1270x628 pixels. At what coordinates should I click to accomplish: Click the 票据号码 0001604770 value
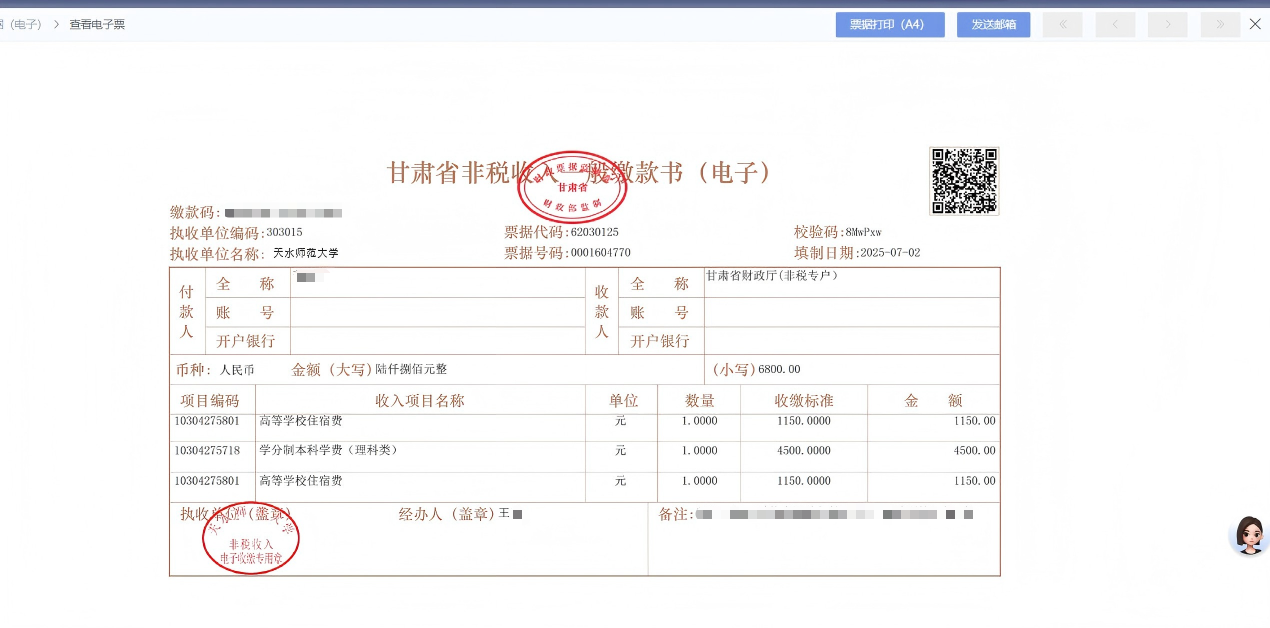(x=600, y=253)
